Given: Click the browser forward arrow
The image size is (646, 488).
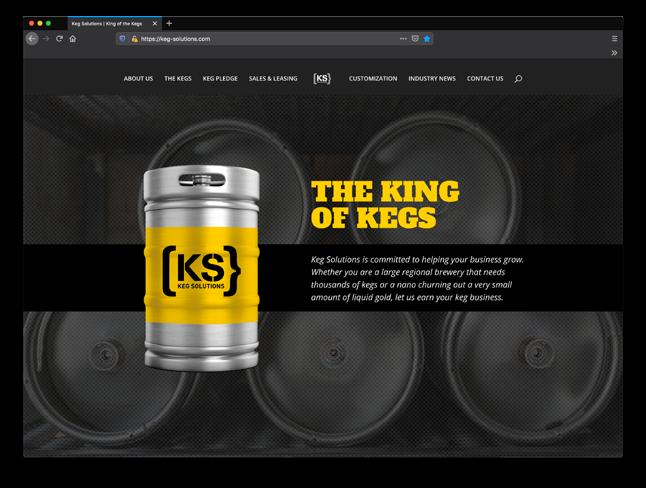Looking at the screenshot, I should click(x=46, y=39).
